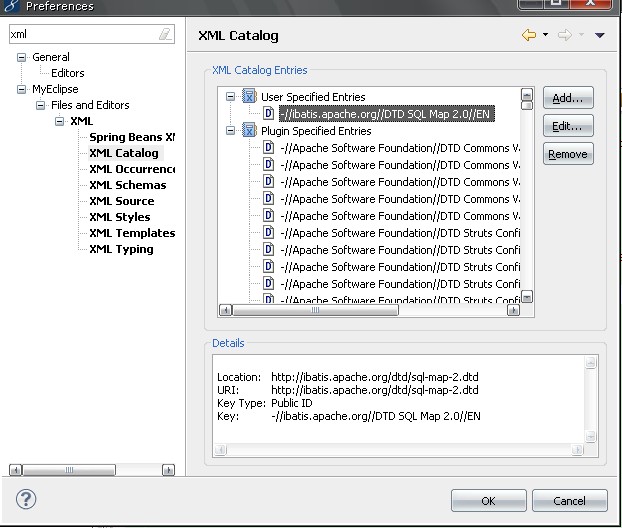Click the xml filter text field
The height and width of the screenshot is (528, 622).
coord(92,34)
